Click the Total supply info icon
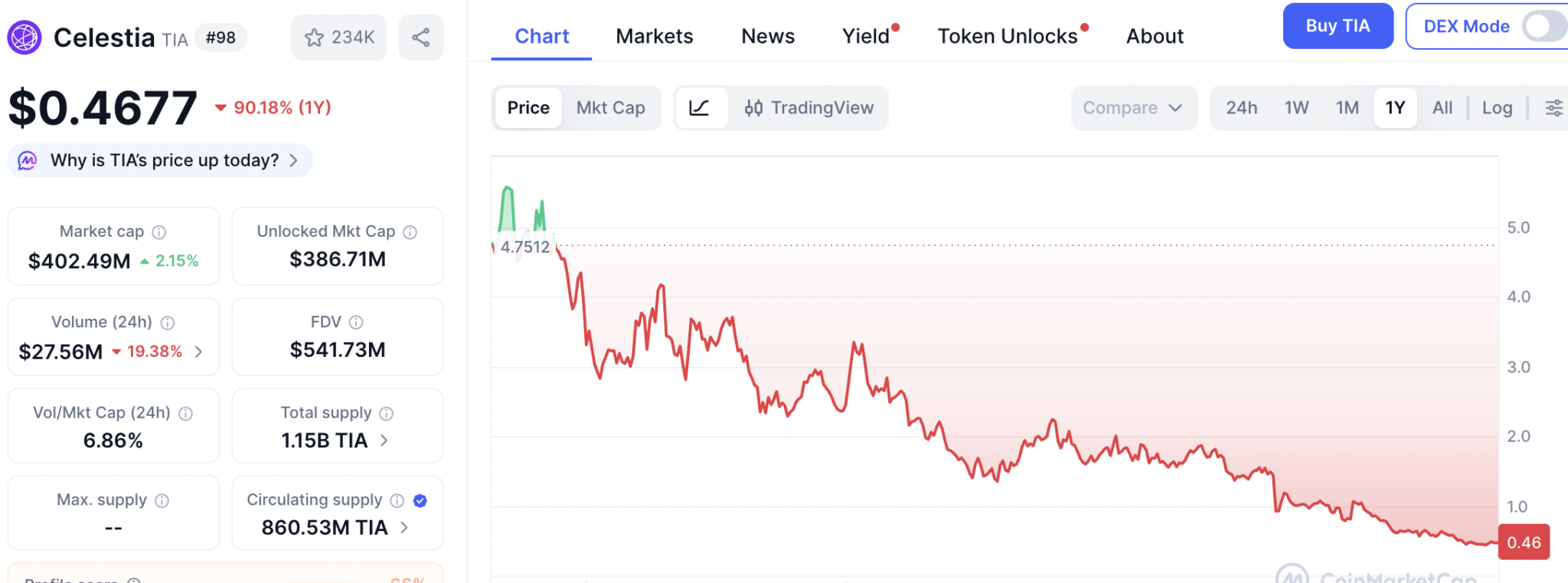 (387, 414)
